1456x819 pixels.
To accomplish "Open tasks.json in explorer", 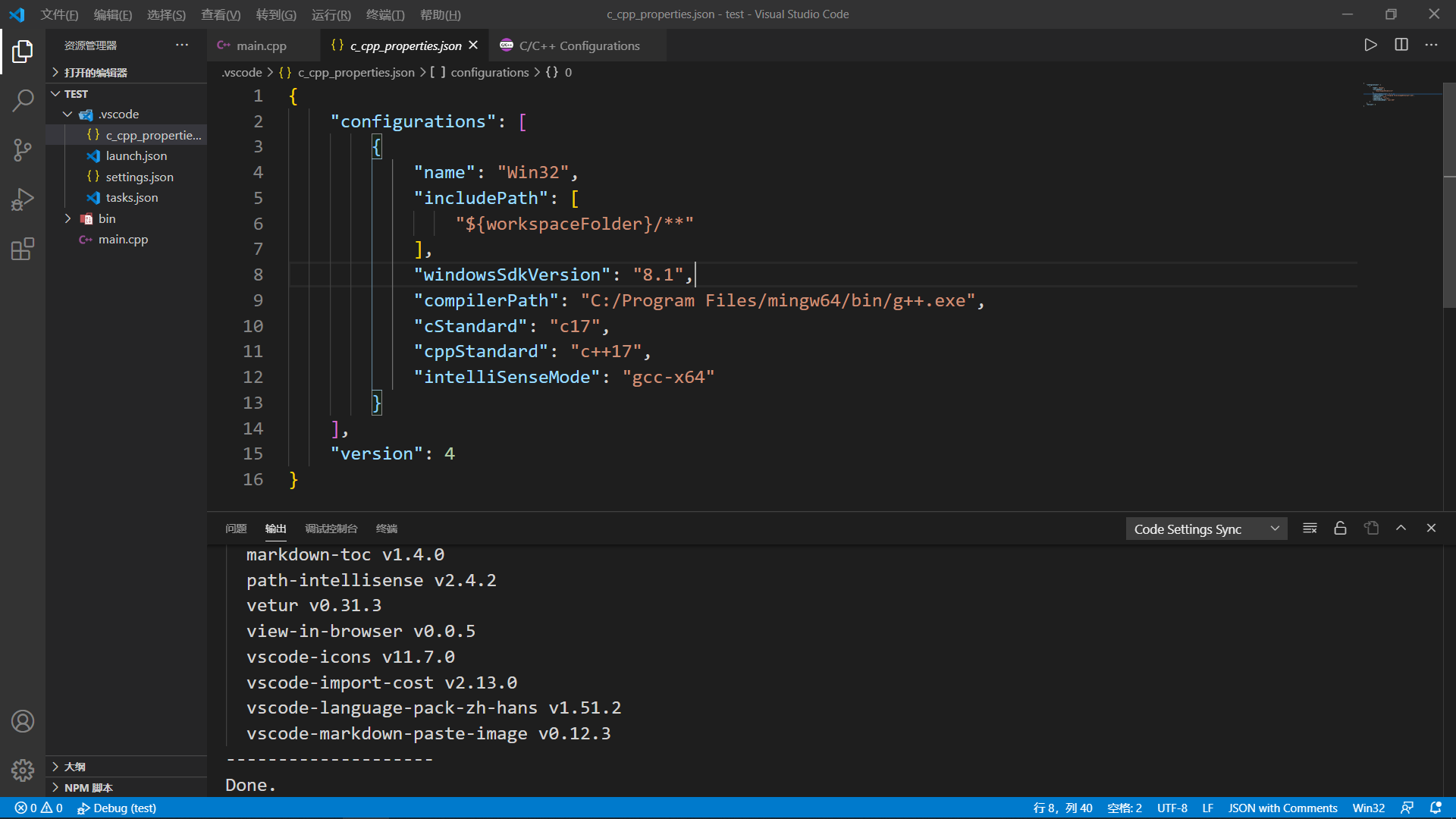I will [127, 198].
